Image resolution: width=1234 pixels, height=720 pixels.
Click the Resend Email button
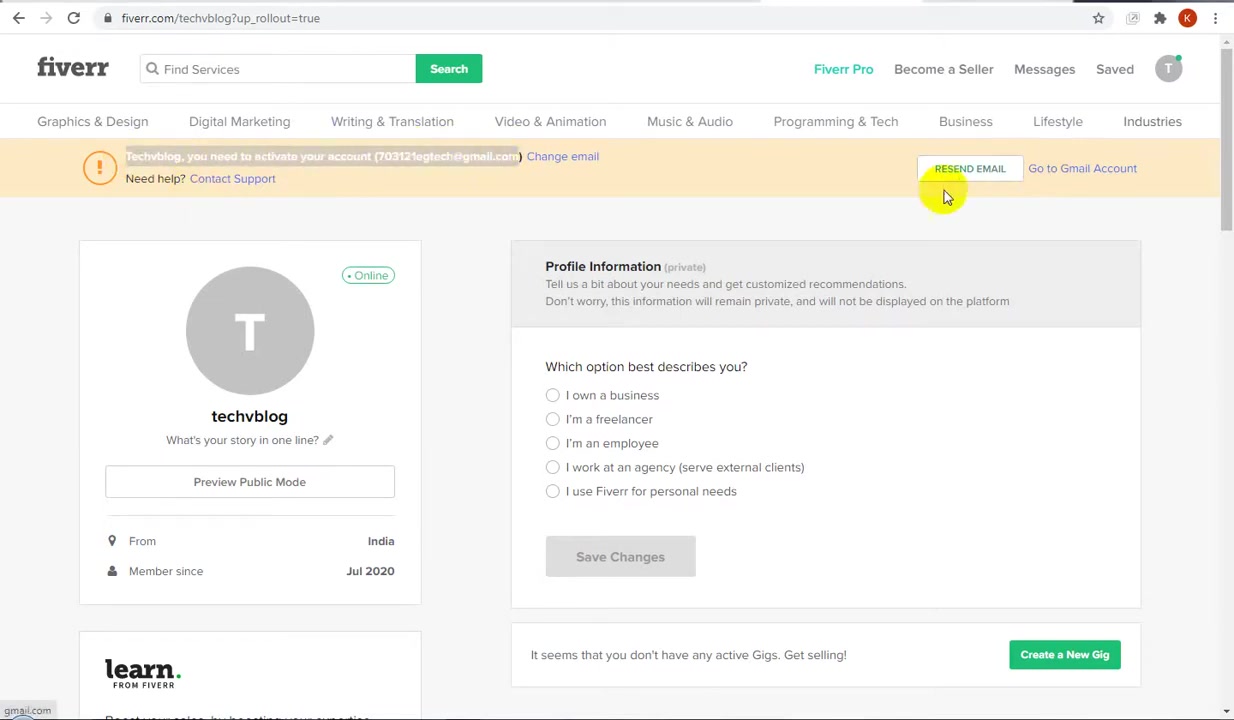(969, 169)
